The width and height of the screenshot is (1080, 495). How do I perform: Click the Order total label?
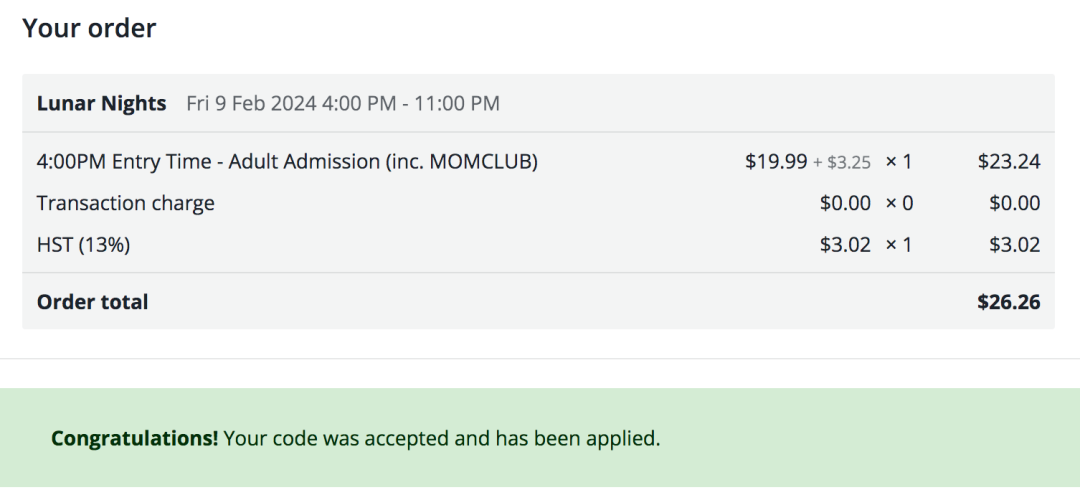(x=92, y=302)
